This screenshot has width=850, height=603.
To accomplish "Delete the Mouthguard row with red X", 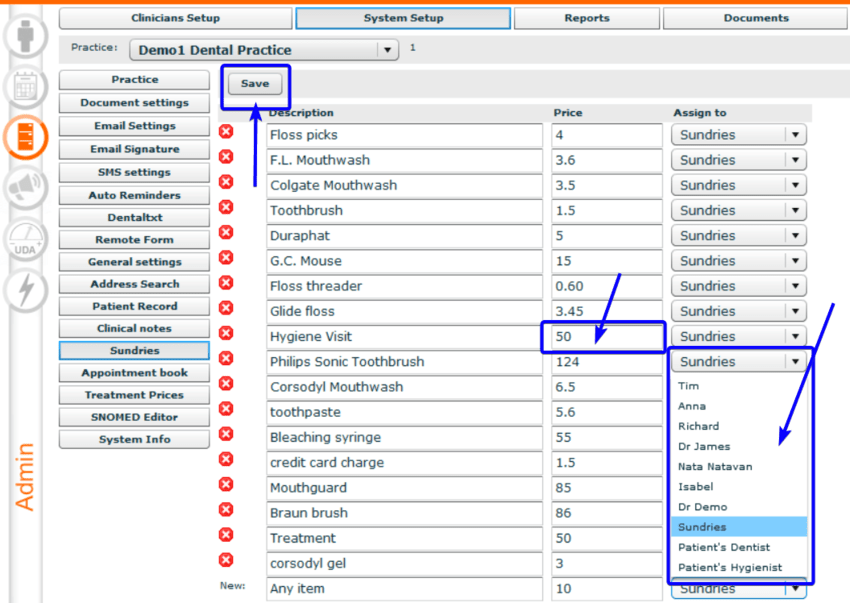I will click(x=226, y=484).
